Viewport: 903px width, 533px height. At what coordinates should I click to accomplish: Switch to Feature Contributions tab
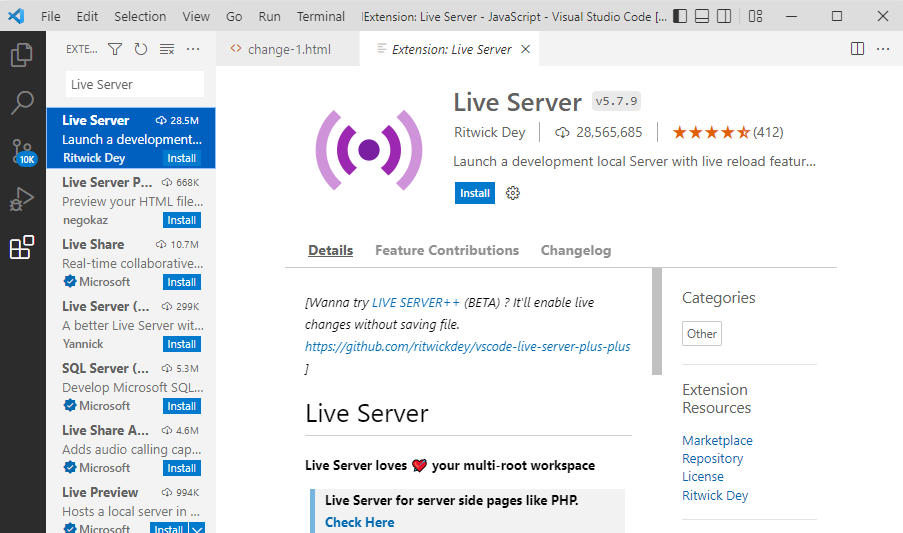pos(447,250)
